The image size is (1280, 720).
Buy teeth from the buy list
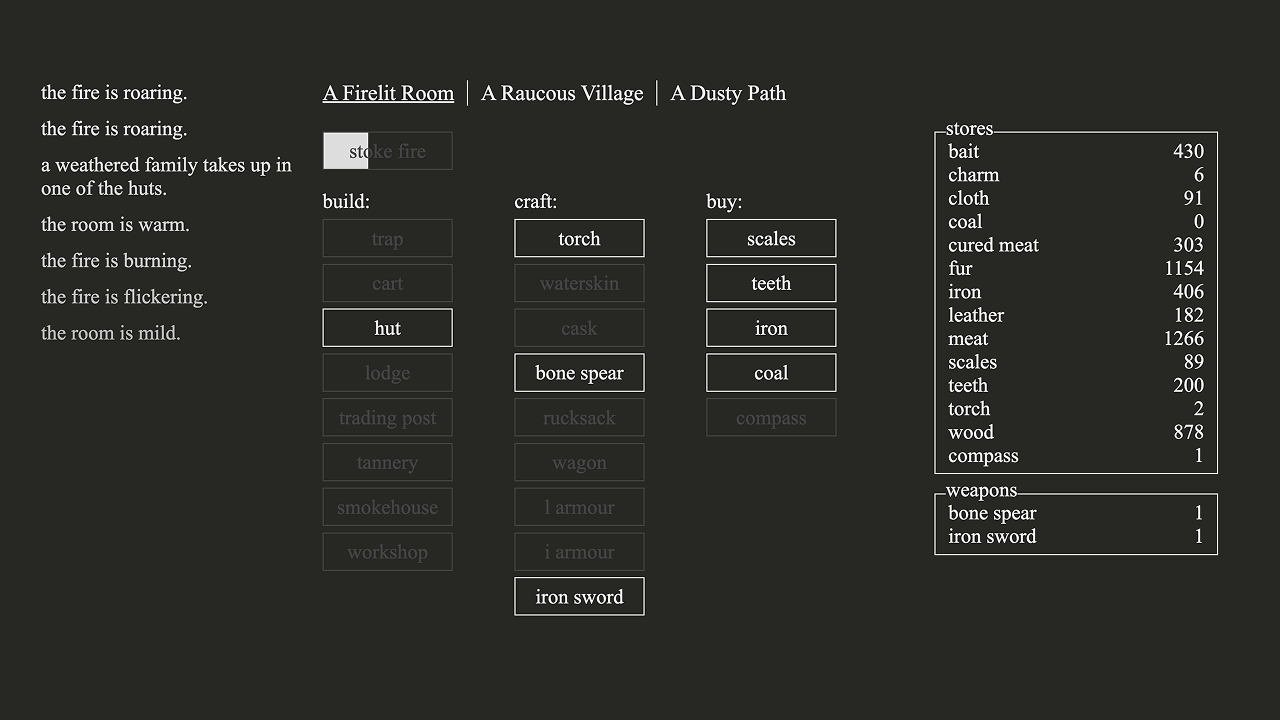[771, 283]
